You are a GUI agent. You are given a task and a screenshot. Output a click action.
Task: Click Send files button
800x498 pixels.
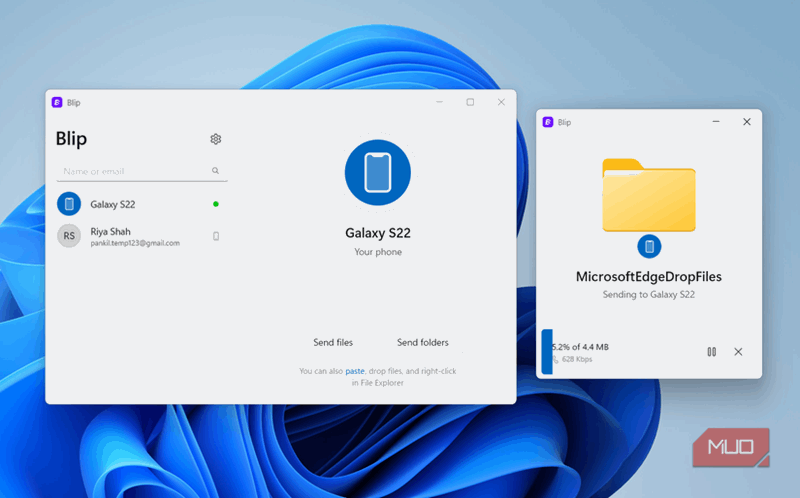click(x=333, y=342)
